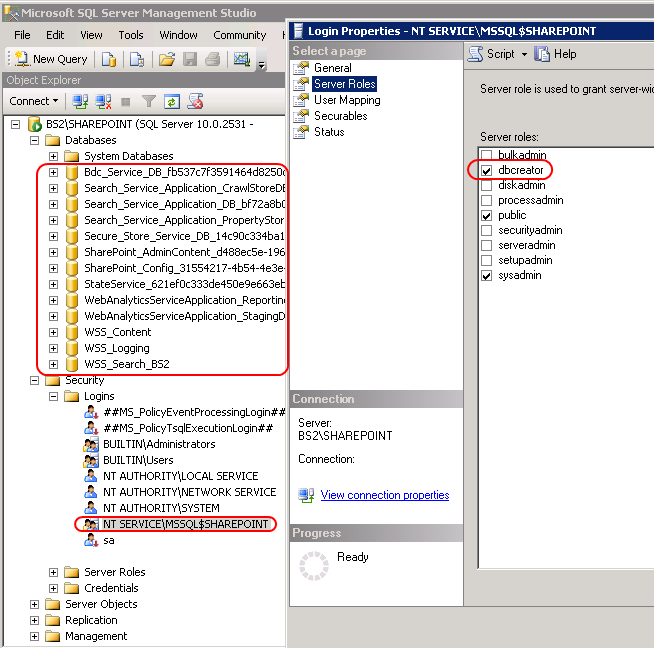
Task: Click the Activity Monitor toolbar icon
Action: tap(242, 59)
